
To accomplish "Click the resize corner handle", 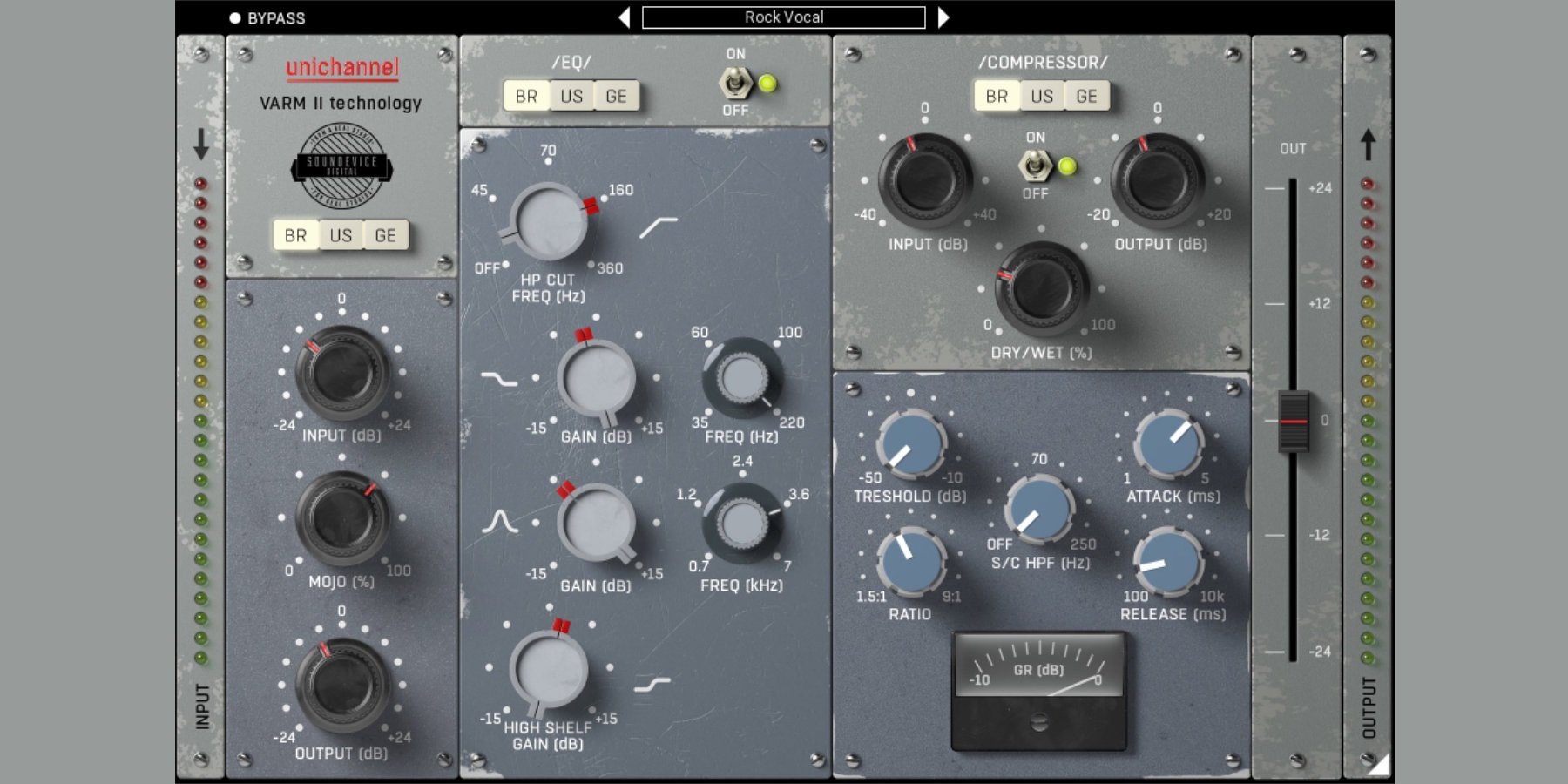I will tap(1378, 765).
